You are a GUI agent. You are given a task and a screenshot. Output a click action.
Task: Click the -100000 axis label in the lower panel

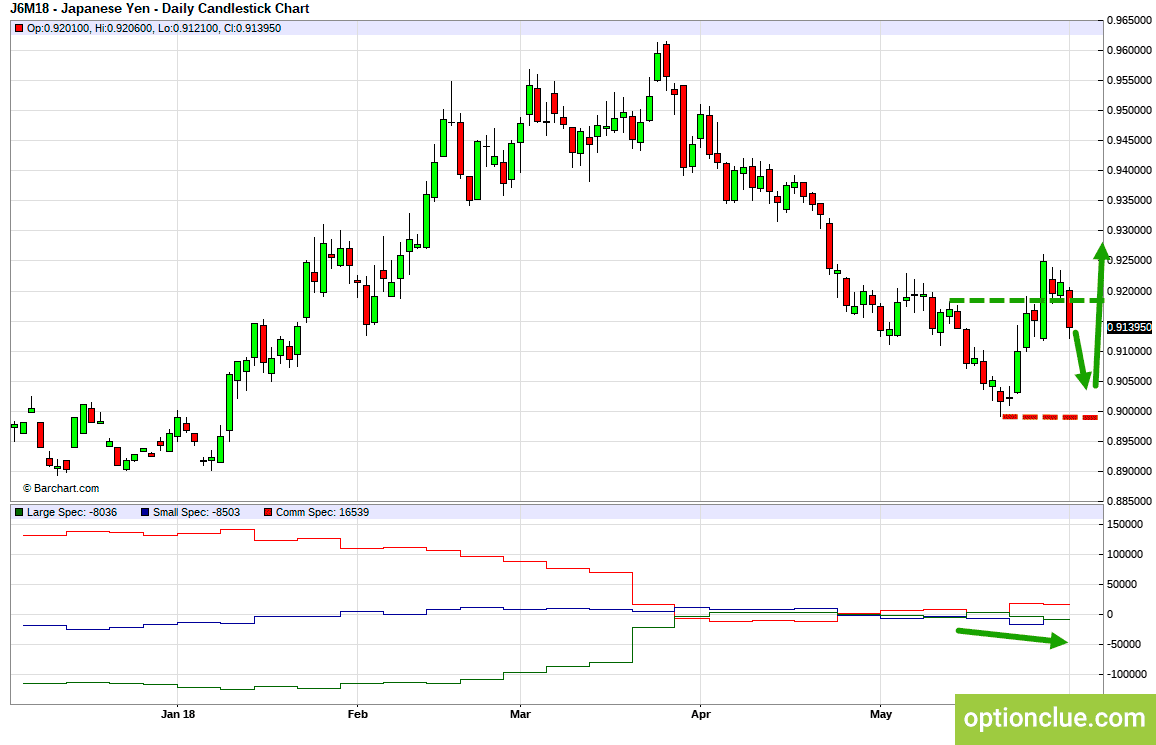click(1127, 674)
